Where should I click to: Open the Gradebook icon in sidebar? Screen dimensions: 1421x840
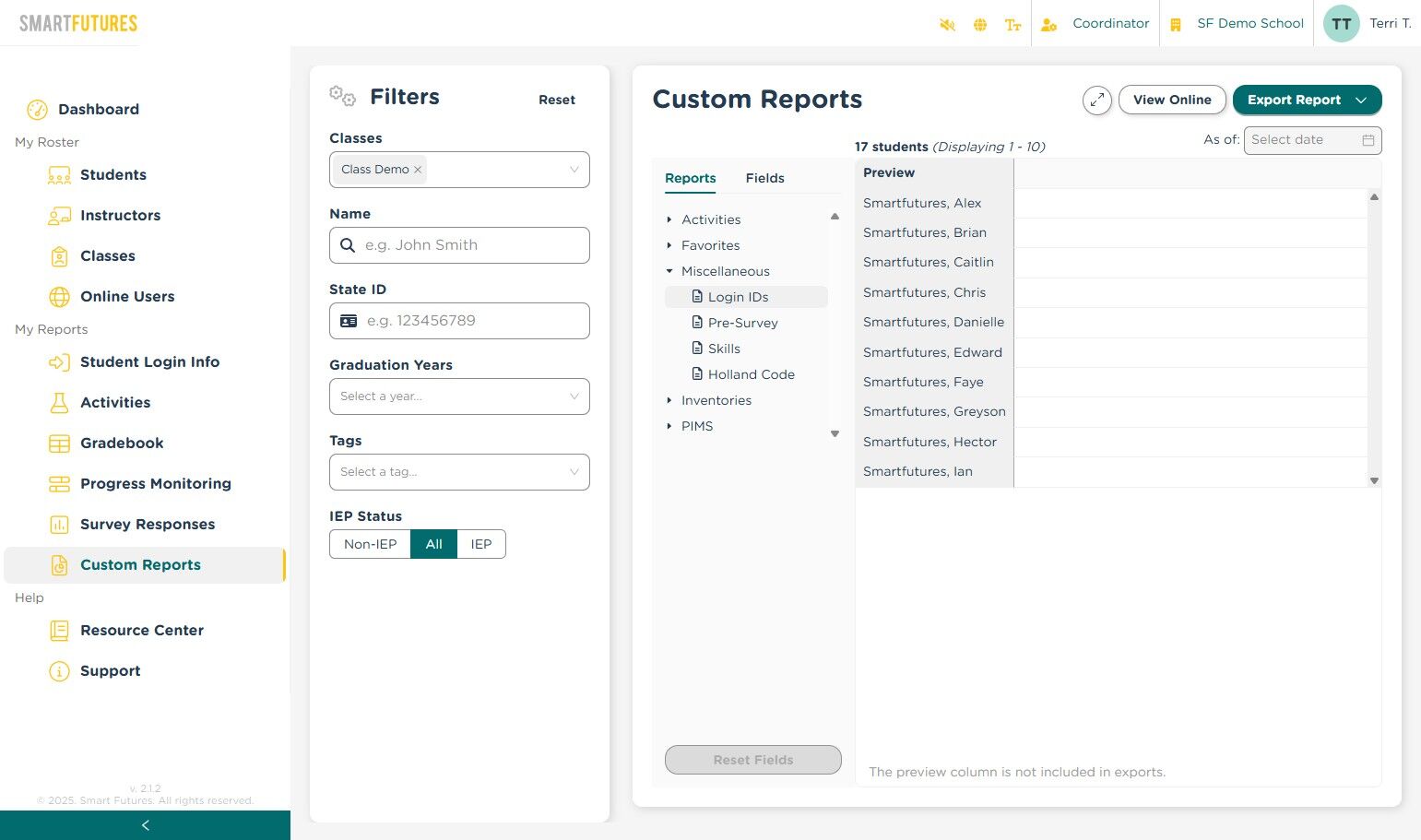tap(59, 444)
